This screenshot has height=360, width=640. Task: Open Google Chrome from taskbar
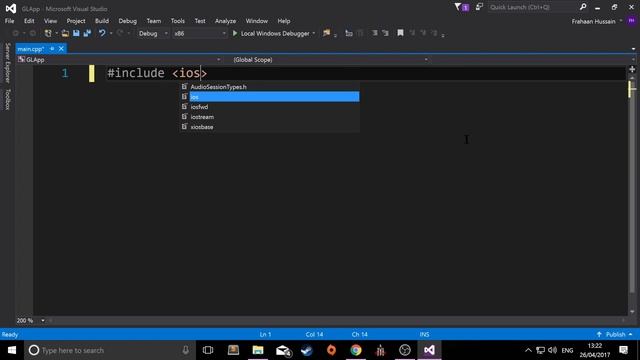click(356, 350)
